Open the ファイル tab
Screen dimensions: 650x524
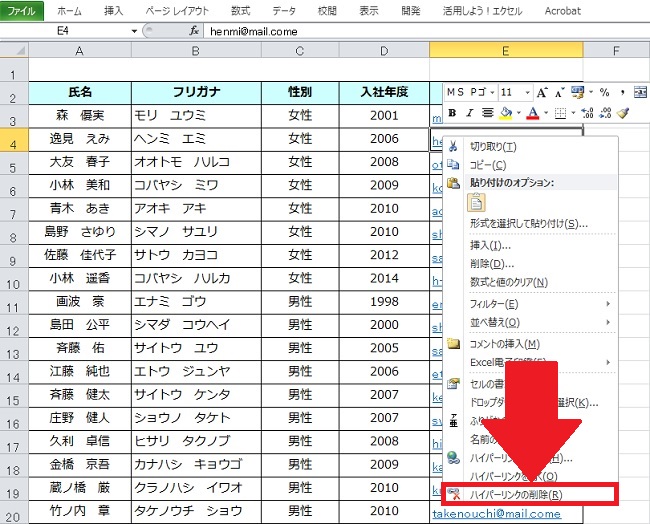22,10
